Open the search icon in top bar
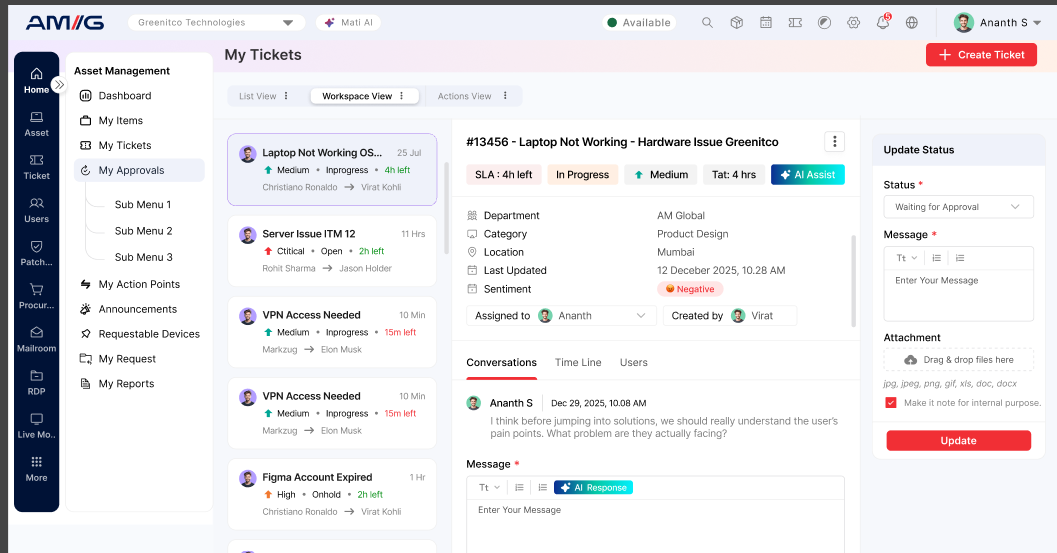The height and width of the screenshot is (553, 1057). click(707, 22)
